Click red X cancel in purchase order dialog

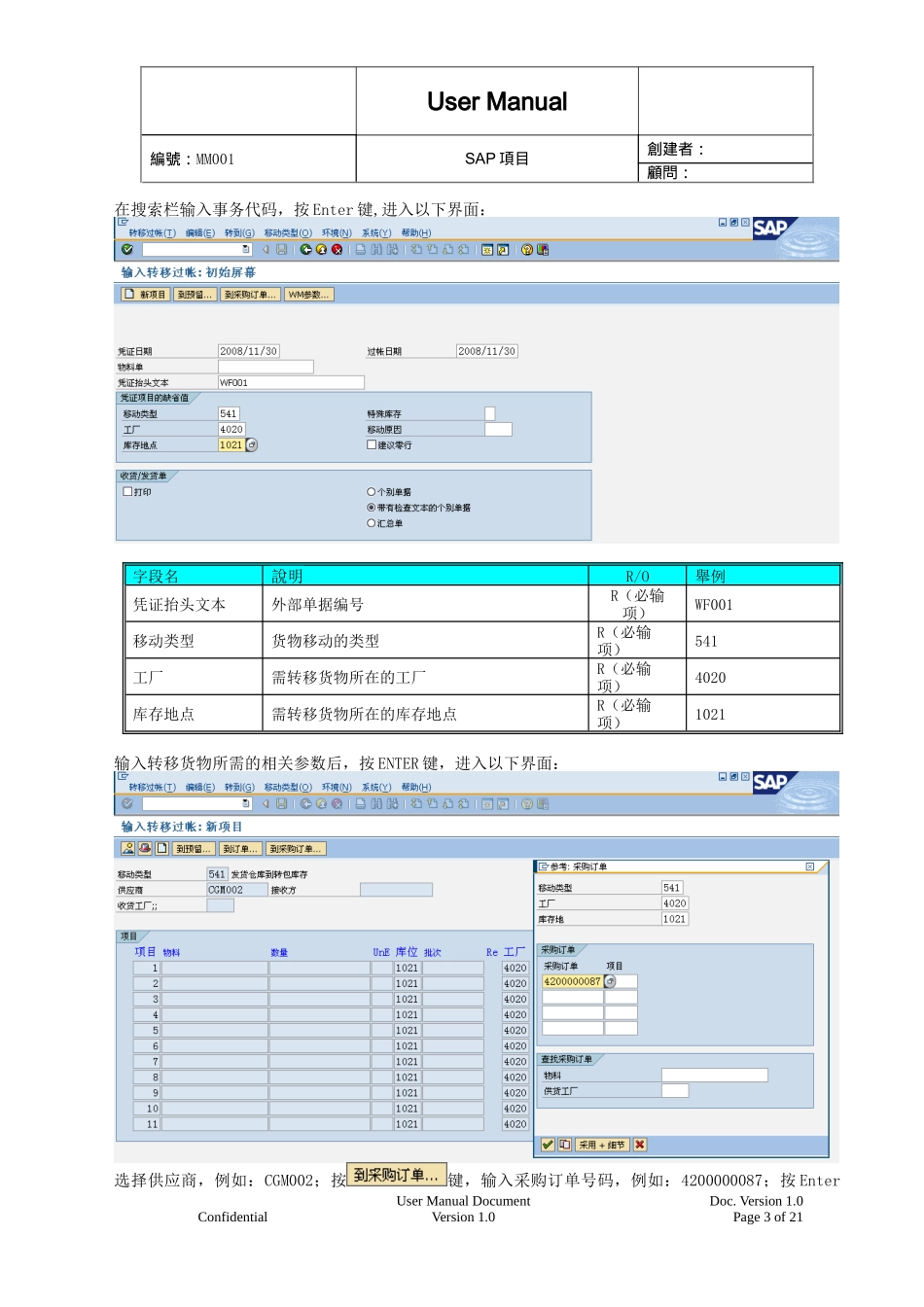pyautogui.click(x=640, y=1145)
